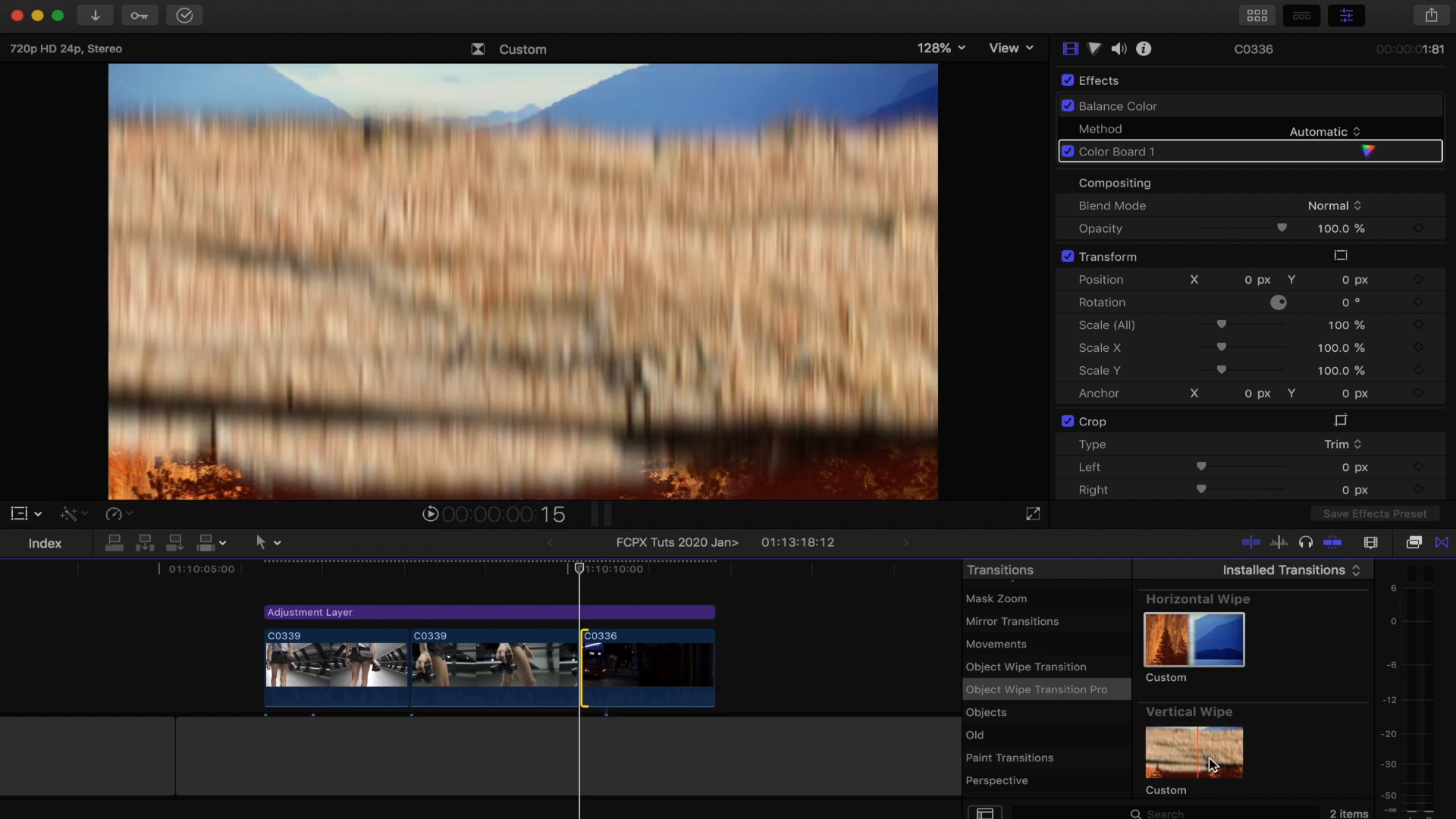Open the share export icon

pyautogui.click(x=1431, y=15)
